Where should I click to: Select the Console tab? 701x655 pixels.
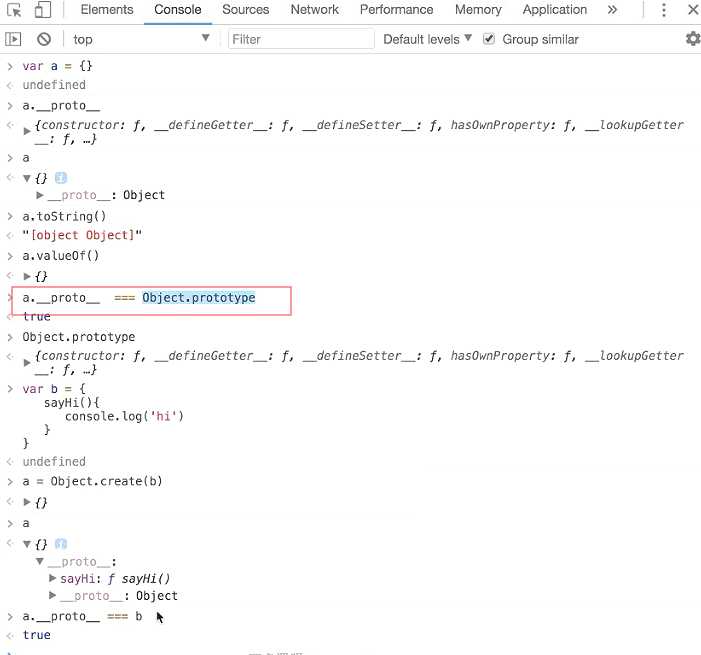coord(177,10)
